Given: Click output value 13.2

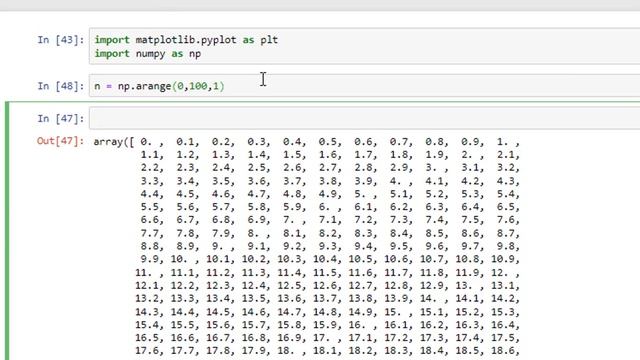Looking at the screenshot, I should tap(147, 298).
